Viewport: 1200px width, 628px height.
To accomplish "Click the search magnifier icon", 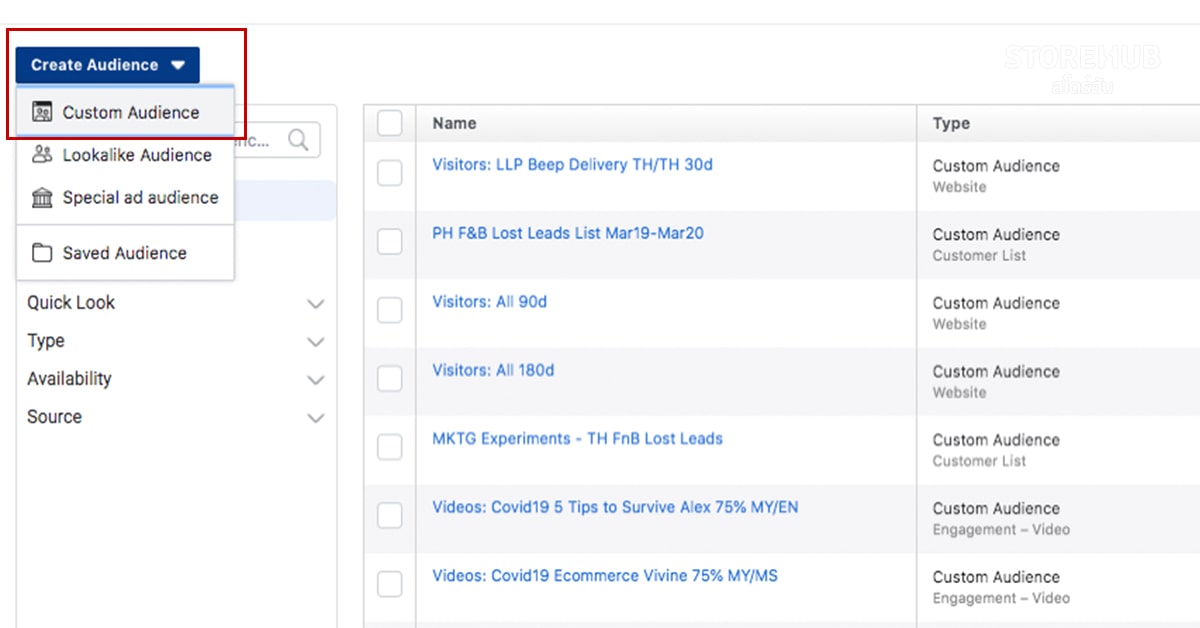I will pyautogui.click(x=298, y=140).
